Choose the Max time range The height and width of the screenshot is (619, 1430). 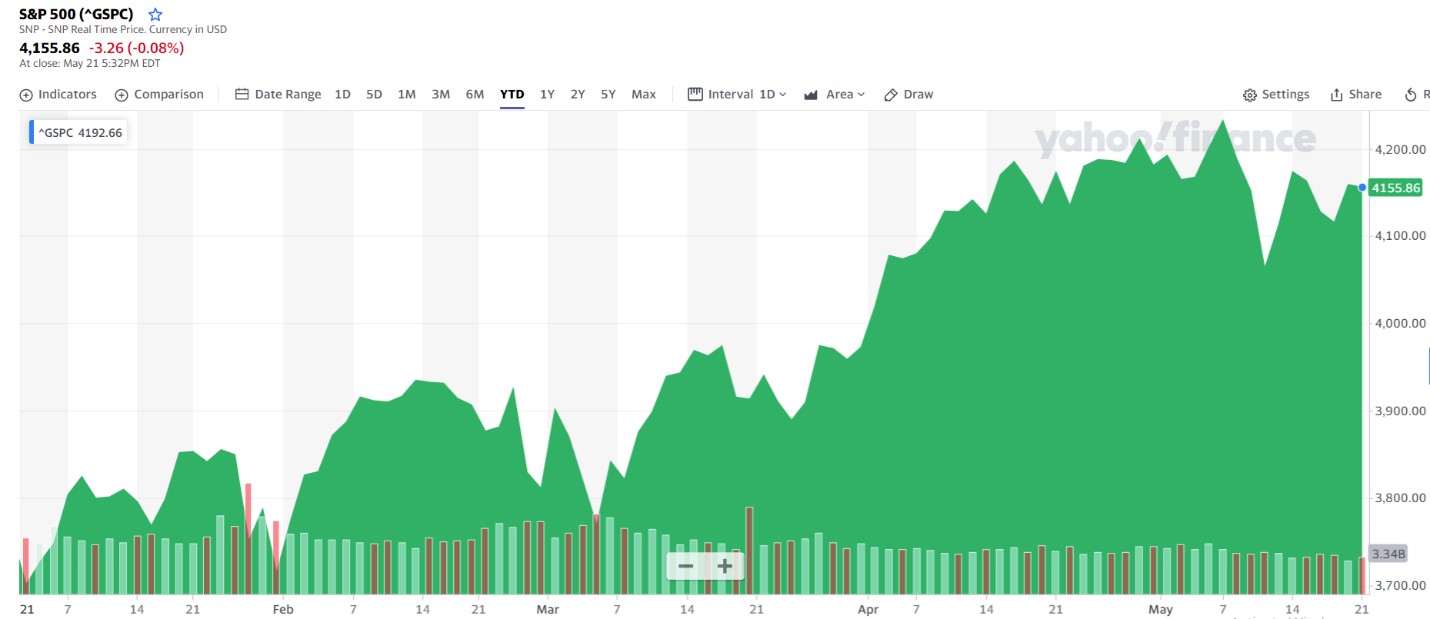(x=644, y=94)
